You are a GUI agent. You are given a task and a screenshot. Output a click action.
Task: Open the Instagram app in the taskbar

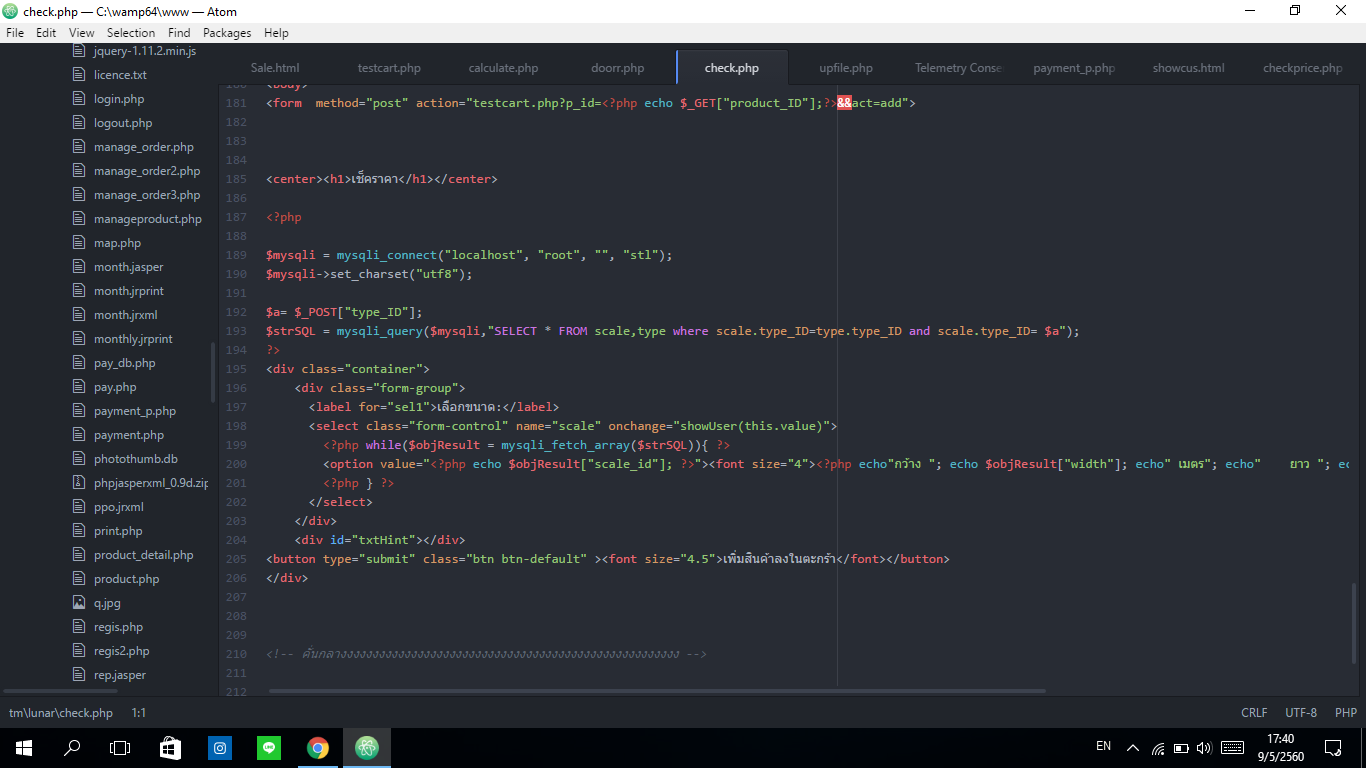tap(220, 748)
